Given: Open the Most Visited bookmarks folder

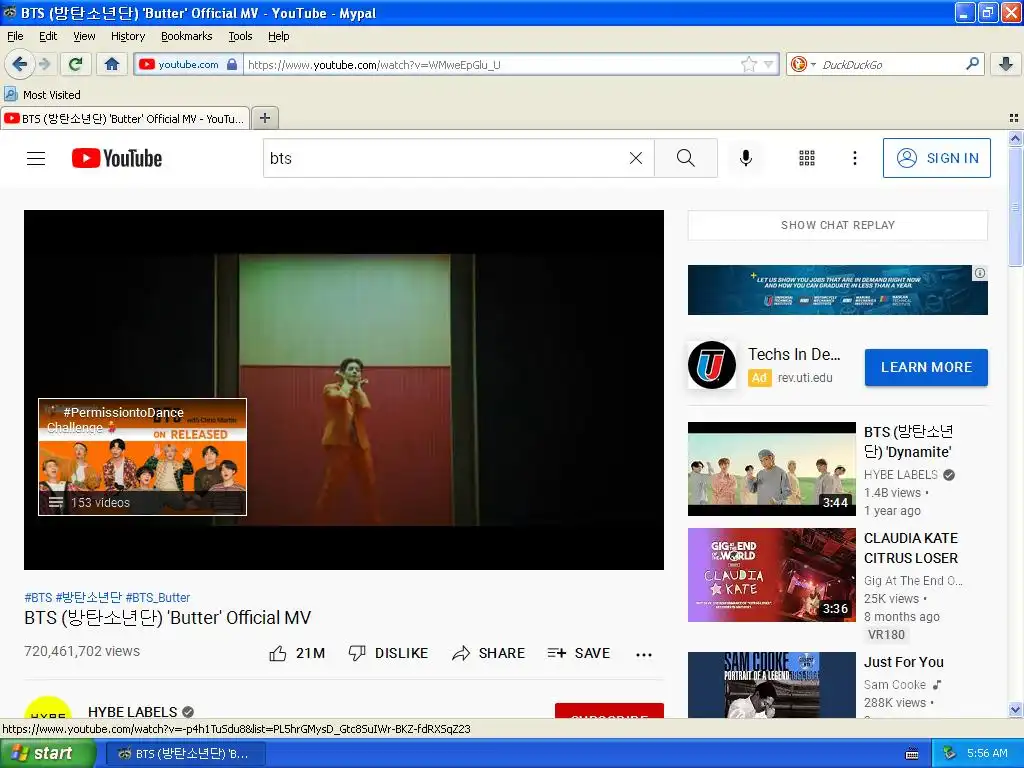Looking at the screenshot, I should pyautogui.click(x=43, y=95).
